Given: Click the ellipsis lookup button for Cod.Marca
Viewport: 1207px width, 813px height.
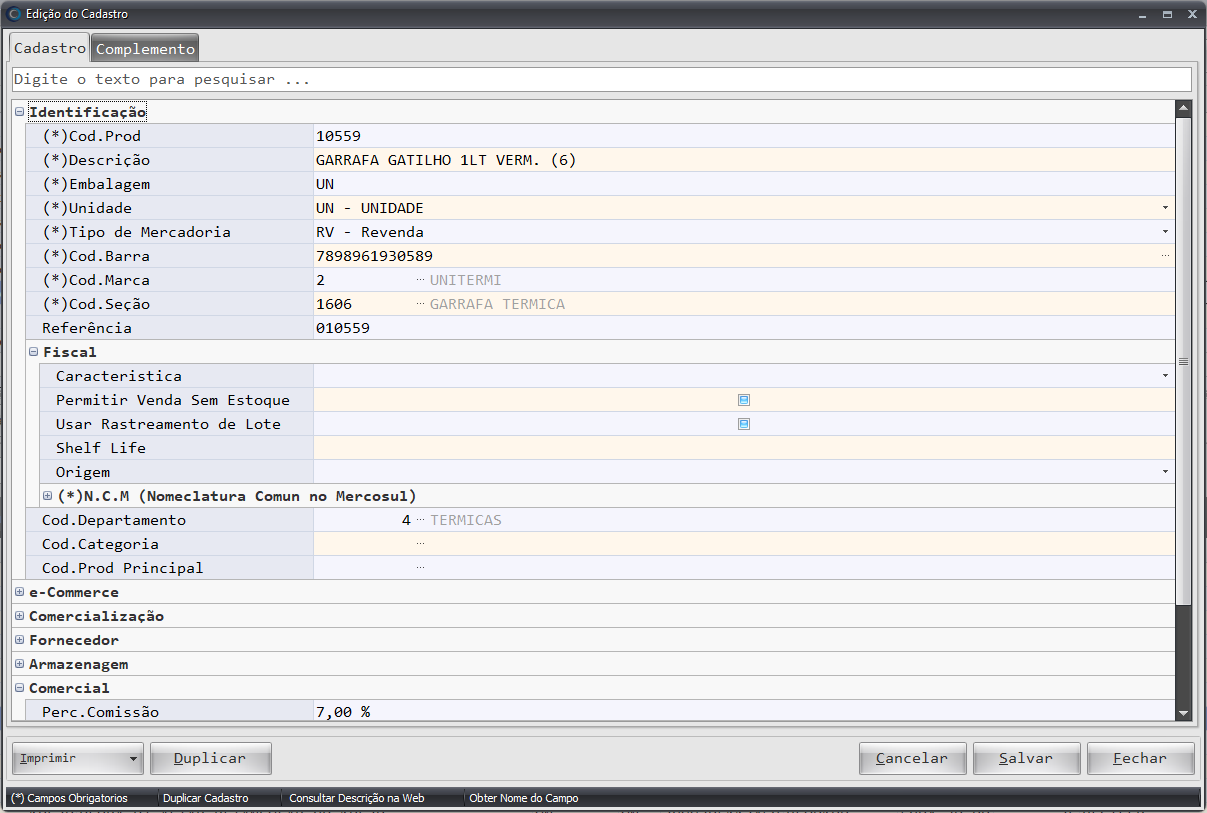Looking at the screenshot, I should click(x=420, y=280).
